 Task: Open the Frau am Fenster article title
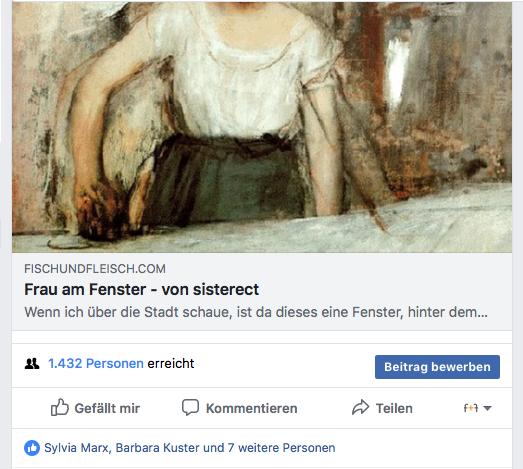coord(141,289)
